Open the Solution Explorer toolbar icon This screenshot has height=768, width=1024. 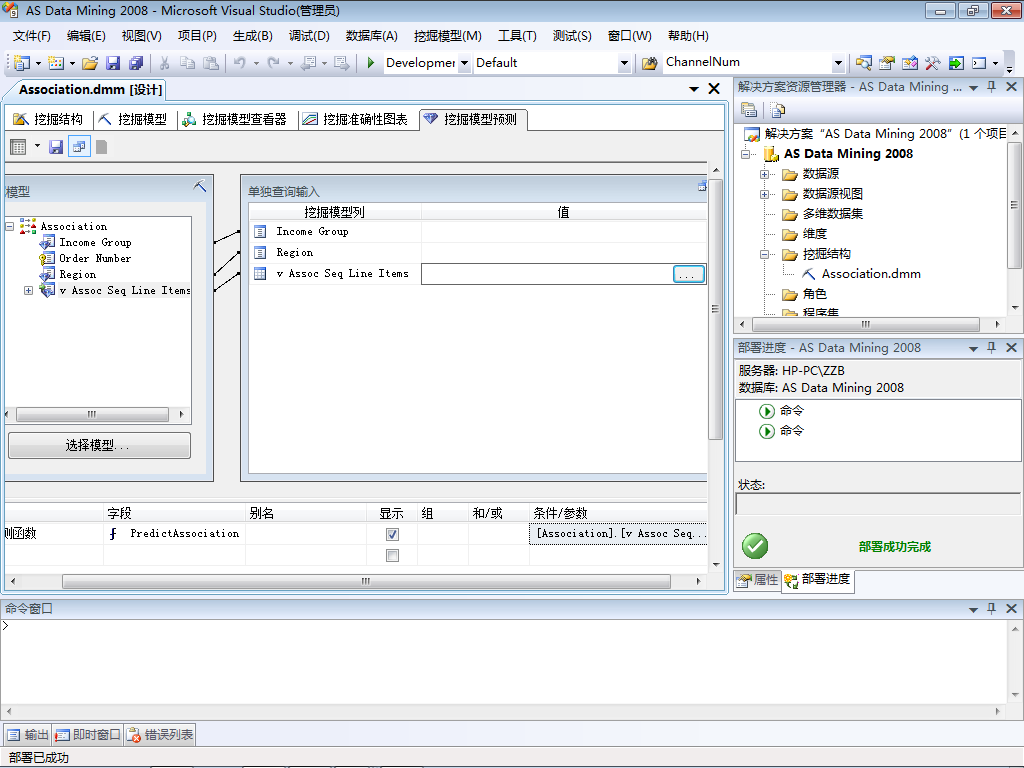pyautogui.click(x=863, y=63)
